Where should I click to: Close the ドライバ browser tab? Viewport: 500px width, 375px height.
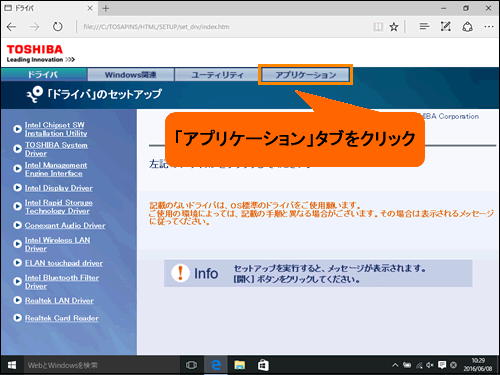(x=90, y=8)
